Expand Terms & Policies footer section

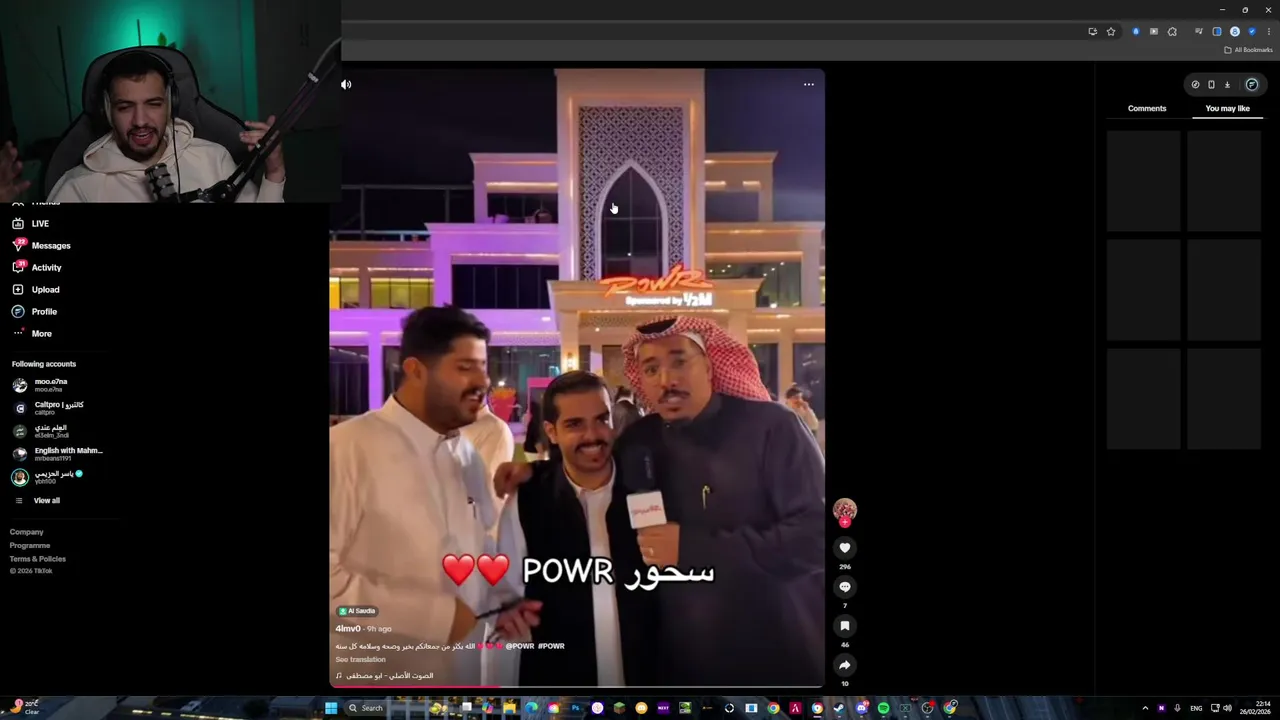(38, 558)
